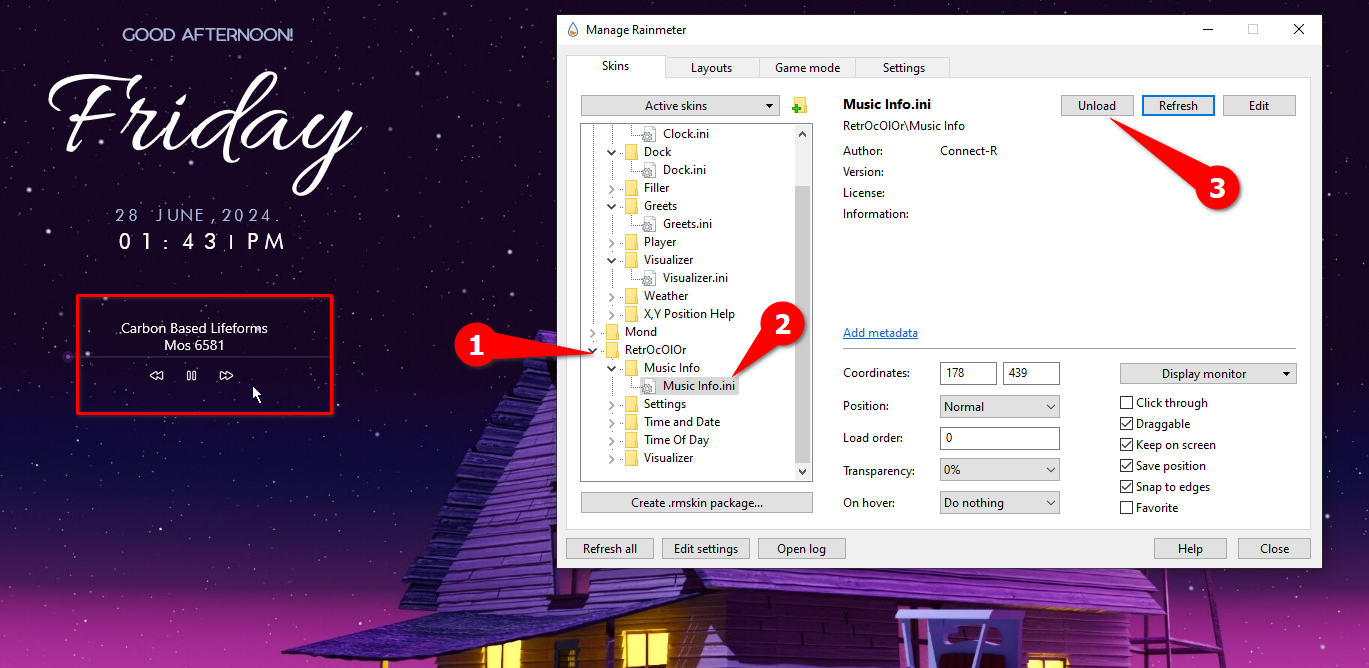The width and height of the screenshot is (1369, 668).
Task: Collapse the Music Info folder chevron
Action: (612, 367)
